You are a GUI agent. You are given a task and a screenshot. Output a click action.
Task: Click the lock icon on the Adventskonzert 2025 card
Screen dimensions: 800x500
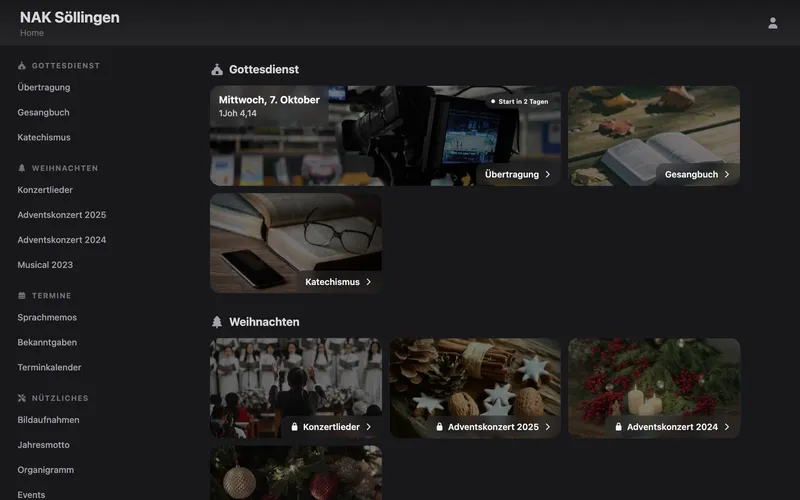coord(439,427)
